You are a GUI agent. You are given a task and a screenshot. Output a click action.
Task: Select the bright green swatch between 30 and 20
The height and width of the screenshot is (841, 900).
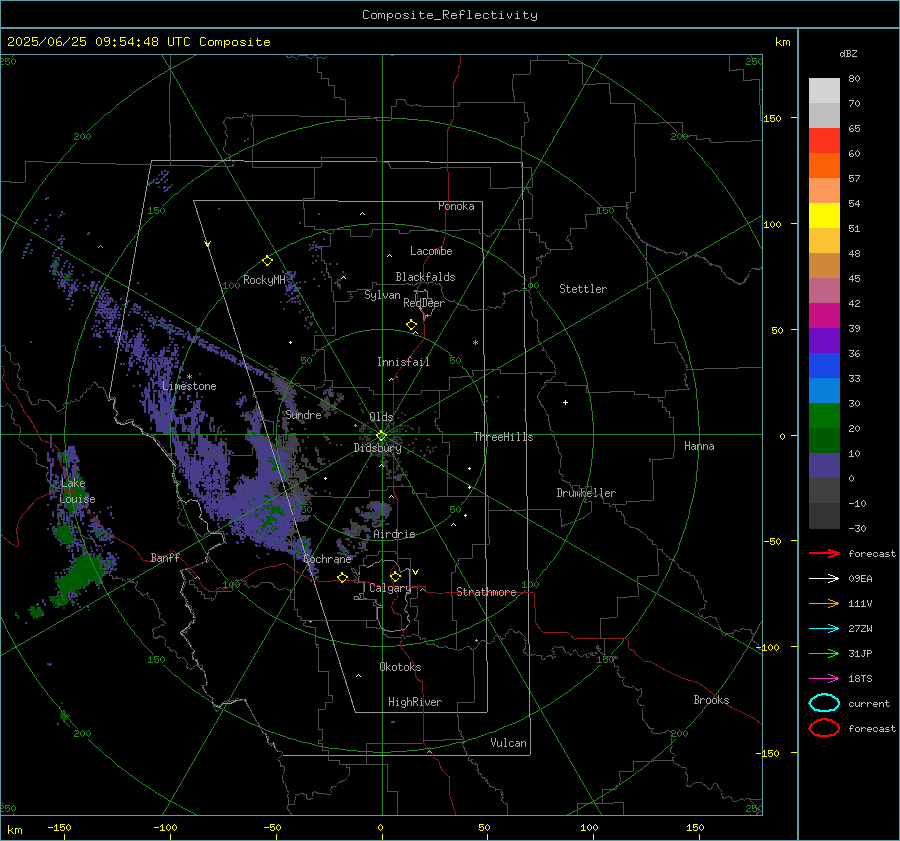(824, 415)
